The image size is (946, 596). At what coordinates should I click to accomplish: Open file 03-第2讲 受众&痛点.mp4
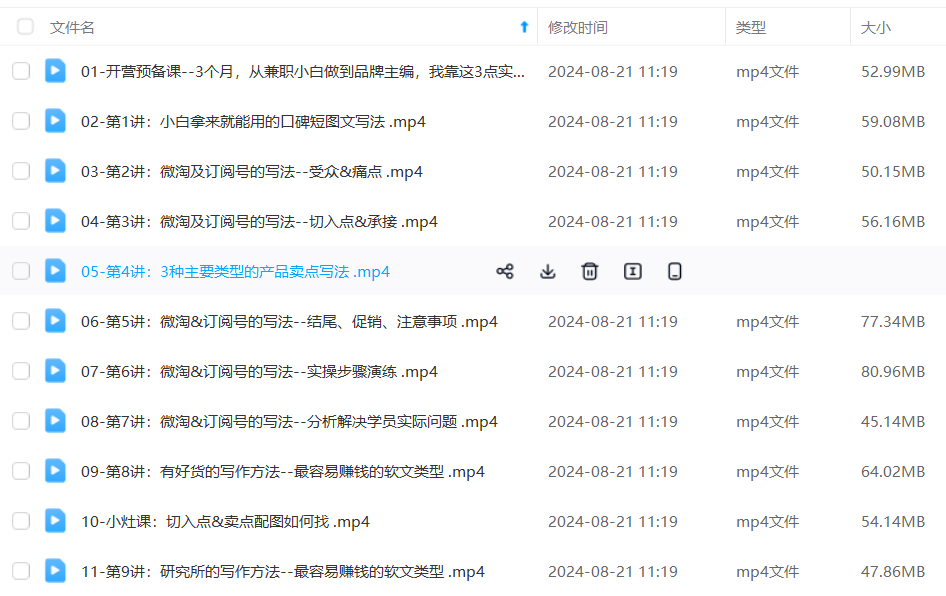(252, 172)
